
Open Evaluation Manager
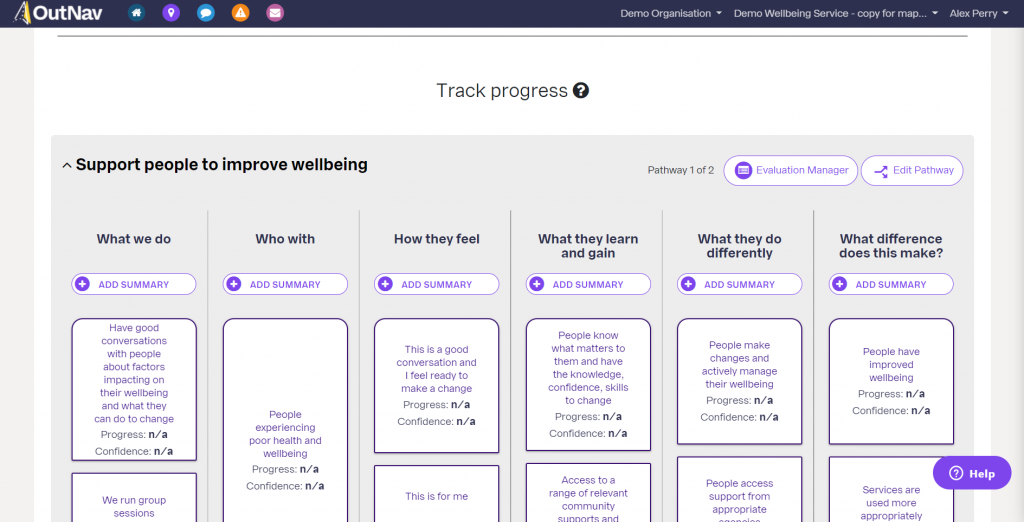pos(790,170)
